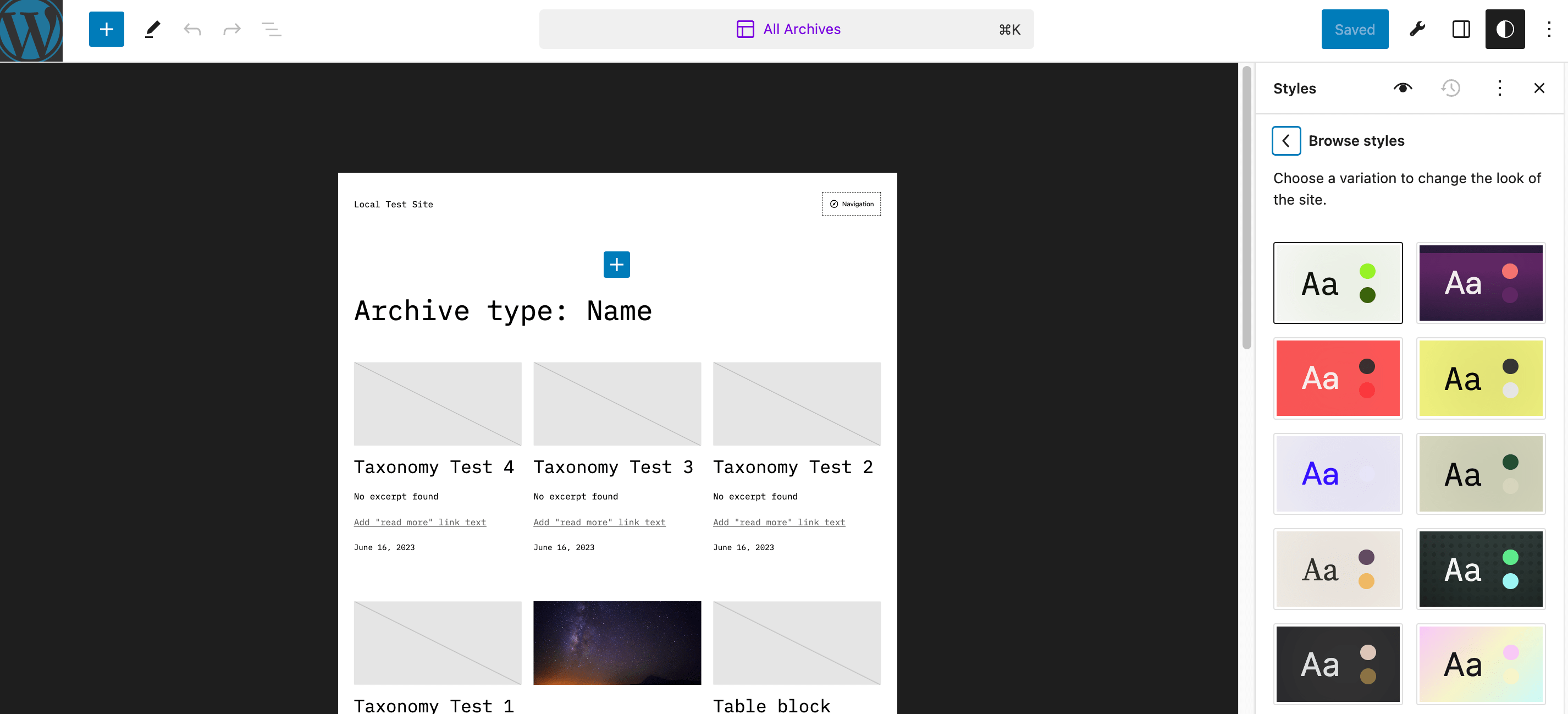Open the WordPress logo site menu
The height and width of the screenshot is (714, 1568).
coord(31,30)
